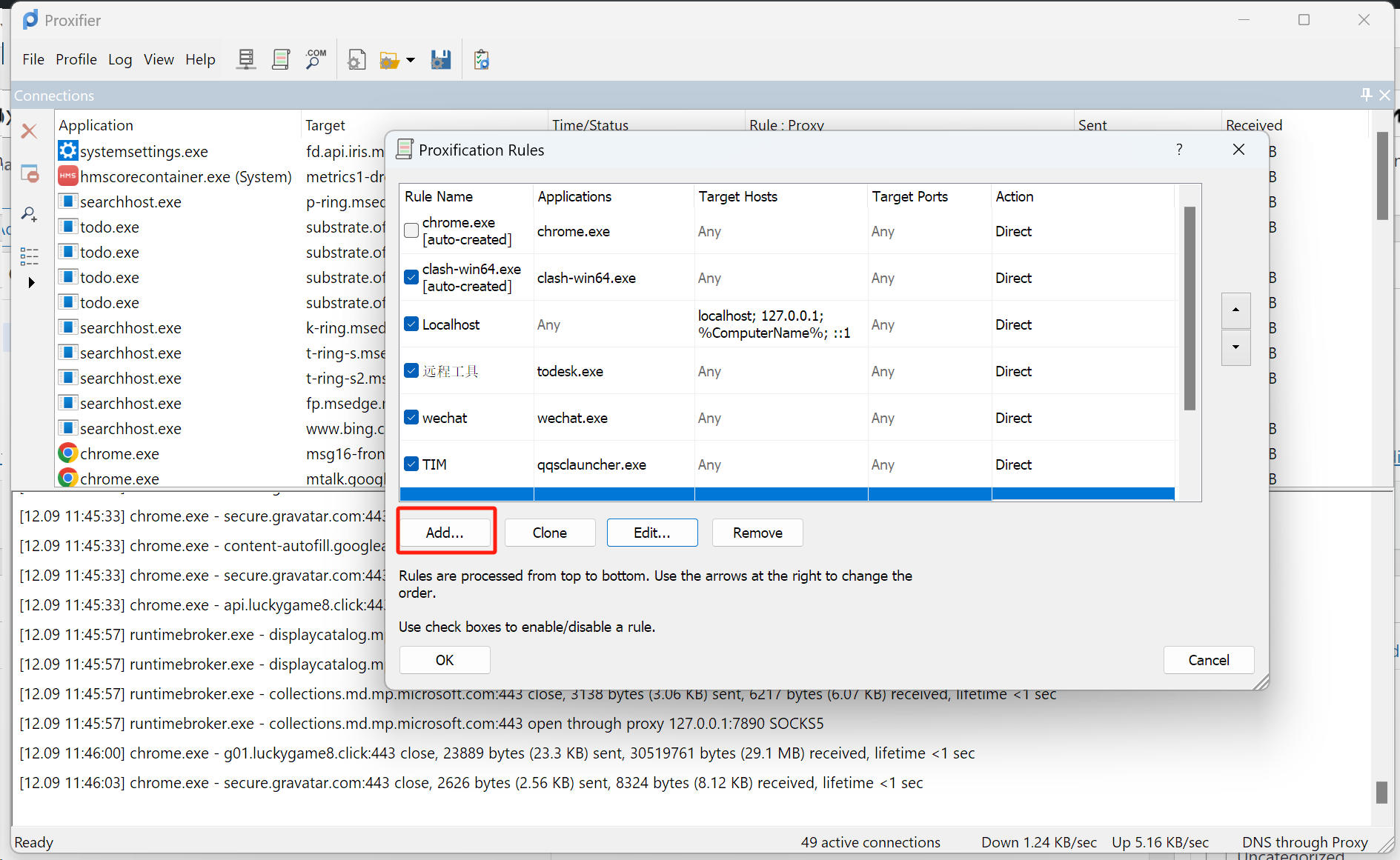
Task: Select hmscorecontainer.exe (System) connection row
Action: [221, 176]
